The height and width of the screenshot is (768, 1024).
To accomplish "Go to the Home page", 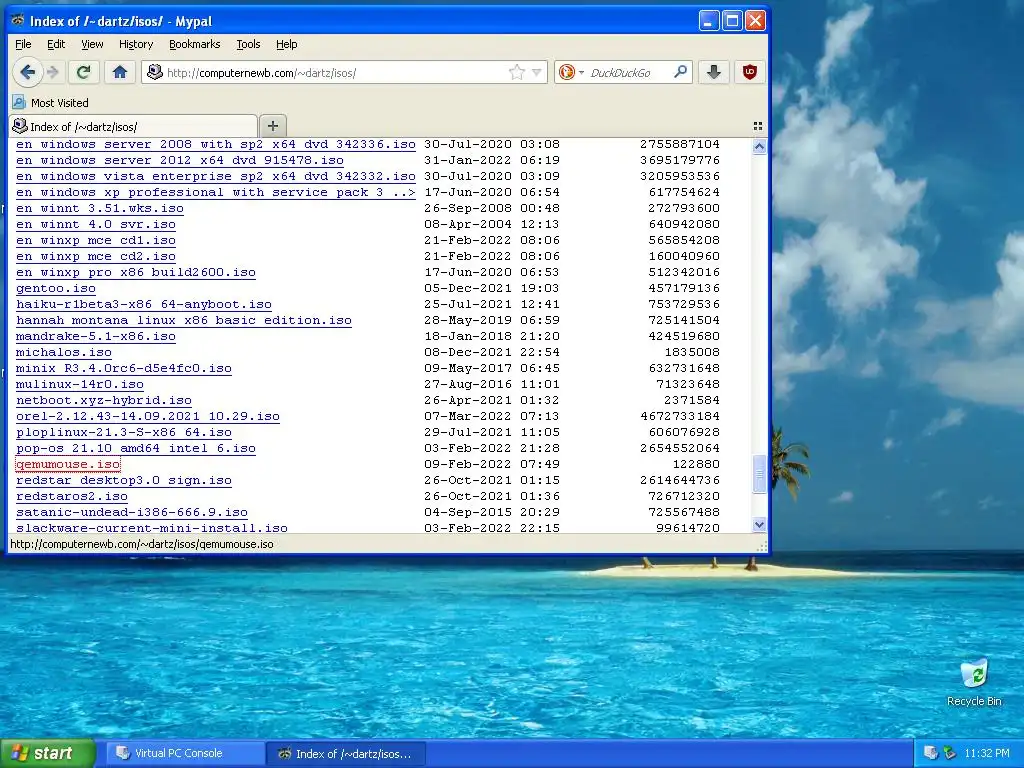I will pyautogui.click(x=120, y=72).
